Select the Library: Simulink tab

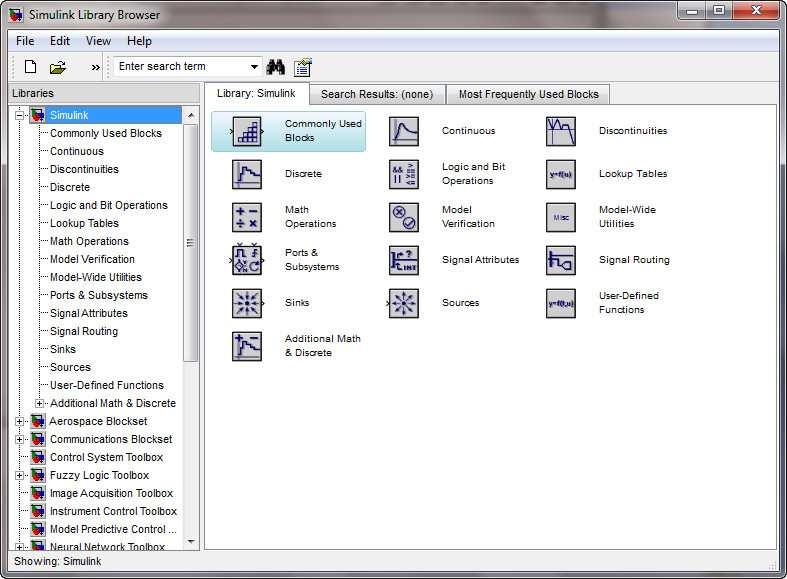coord(256,93)
